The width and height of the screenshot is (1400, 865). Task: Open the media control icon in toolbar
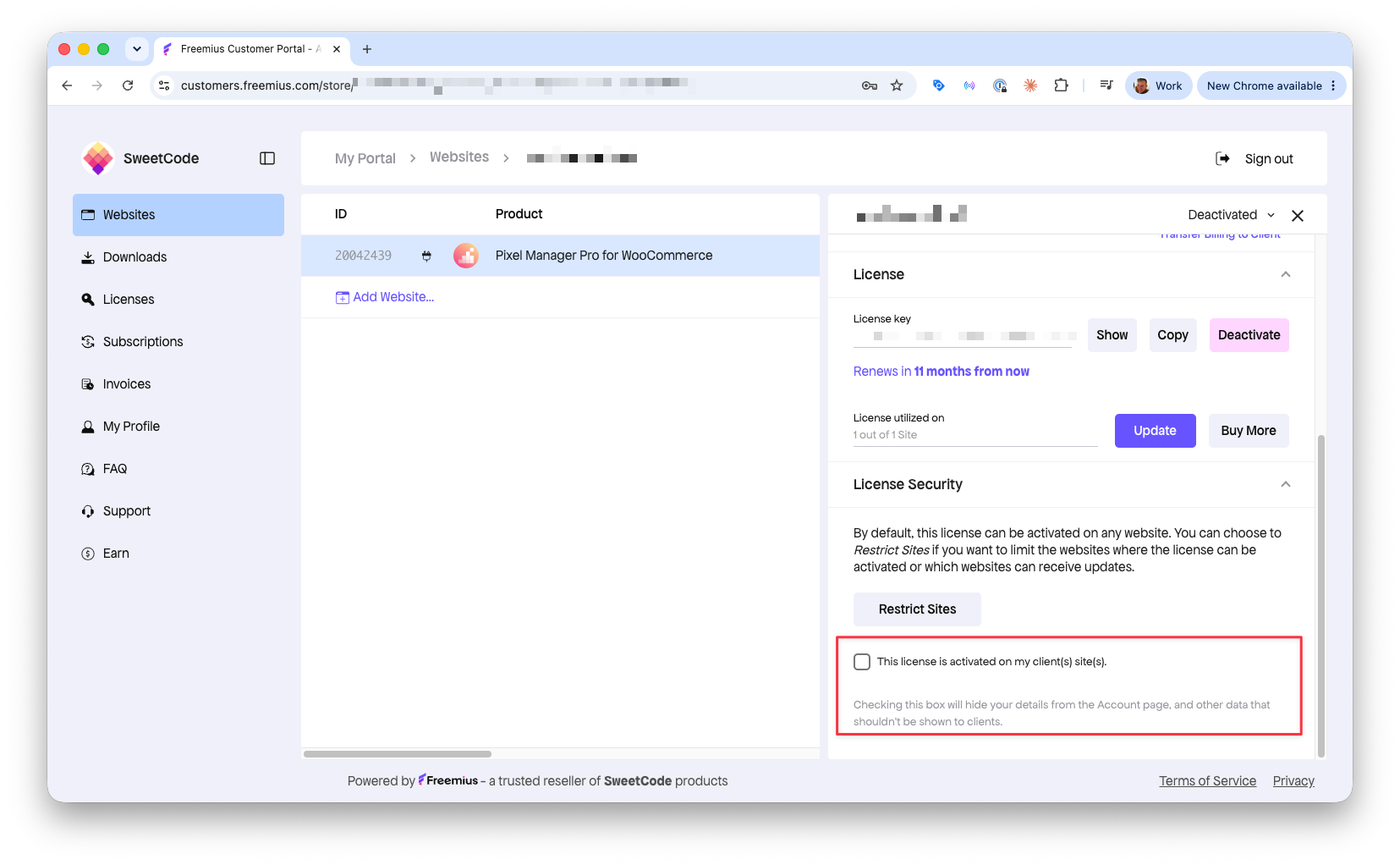coord(1106,85)
